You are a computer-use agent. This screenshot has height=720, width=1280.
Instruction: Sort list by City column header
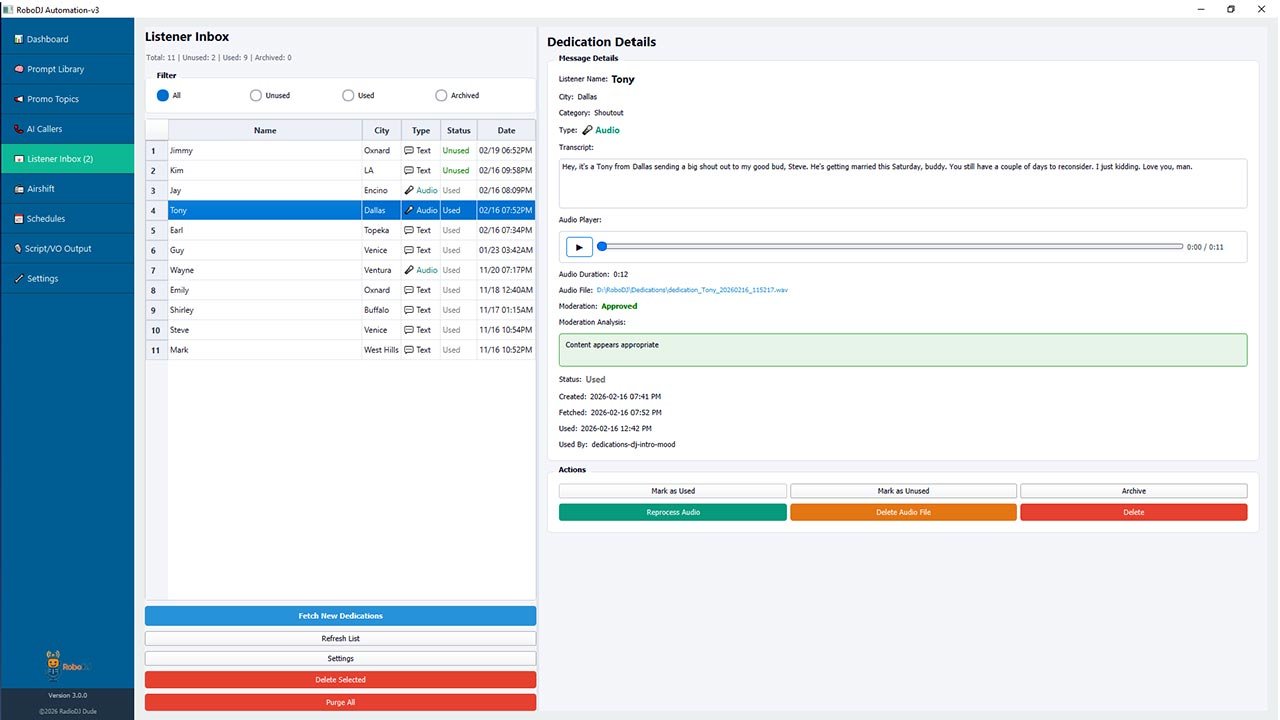coord(381,130)
